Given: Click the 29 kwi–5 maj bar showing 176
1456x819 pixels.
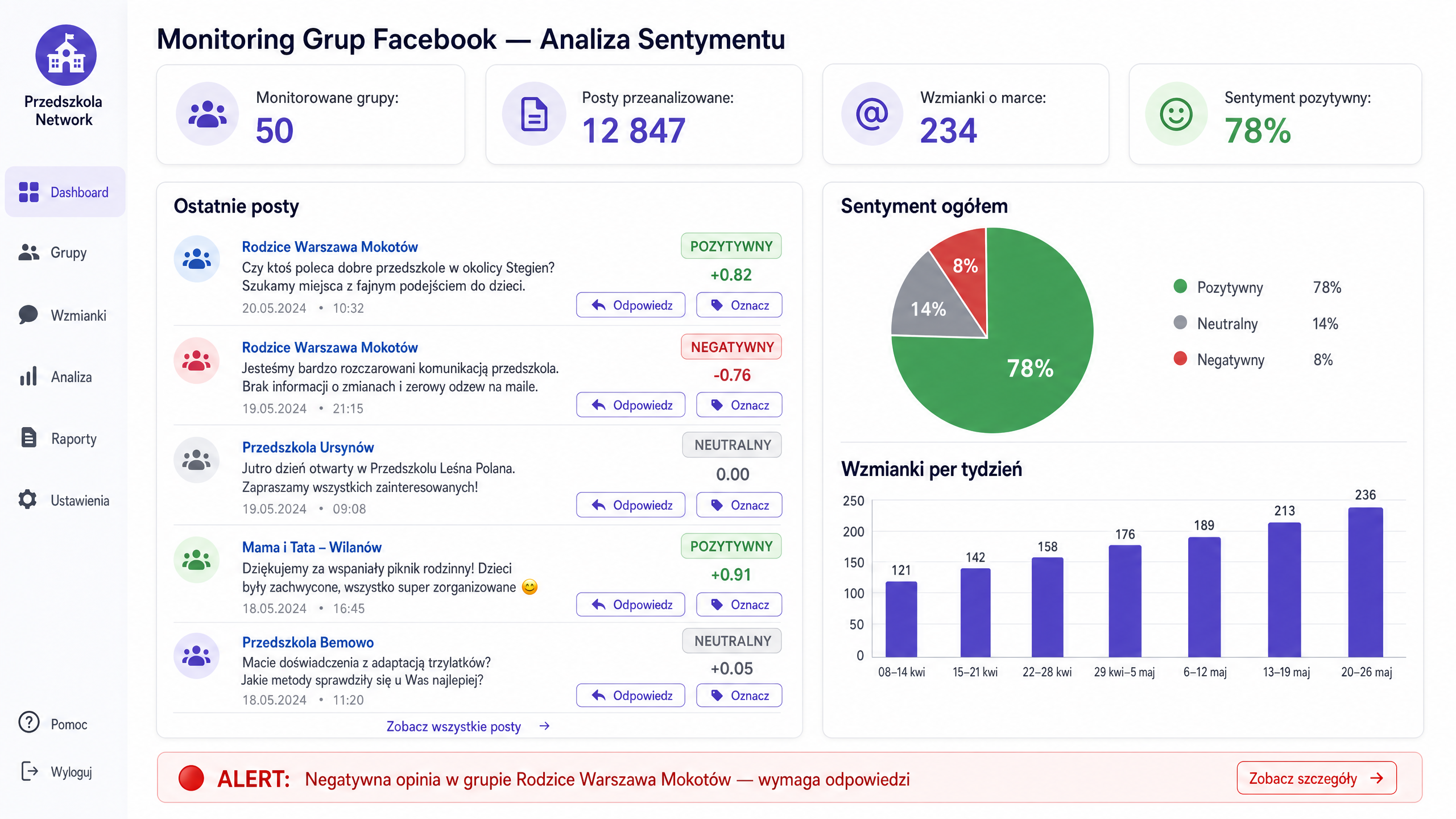Looking at the screenshot, I should pyautogui.click(x=1125, y=601).
